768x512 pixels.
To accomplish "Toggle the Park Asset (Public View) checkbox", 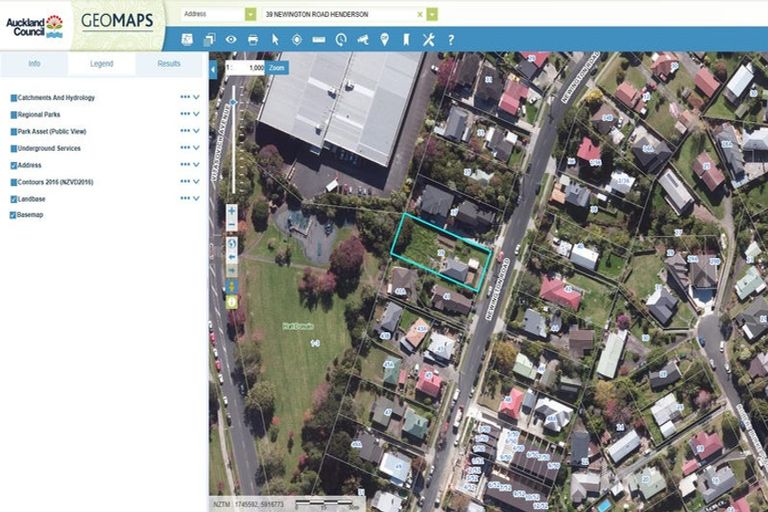I will [x=14, y=132].
